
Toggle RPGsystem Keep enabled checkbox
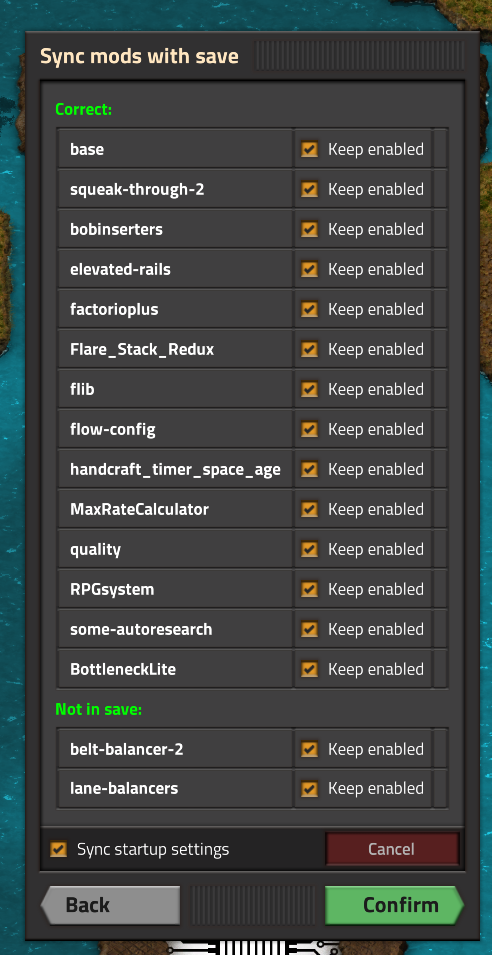tap(309, 590)
